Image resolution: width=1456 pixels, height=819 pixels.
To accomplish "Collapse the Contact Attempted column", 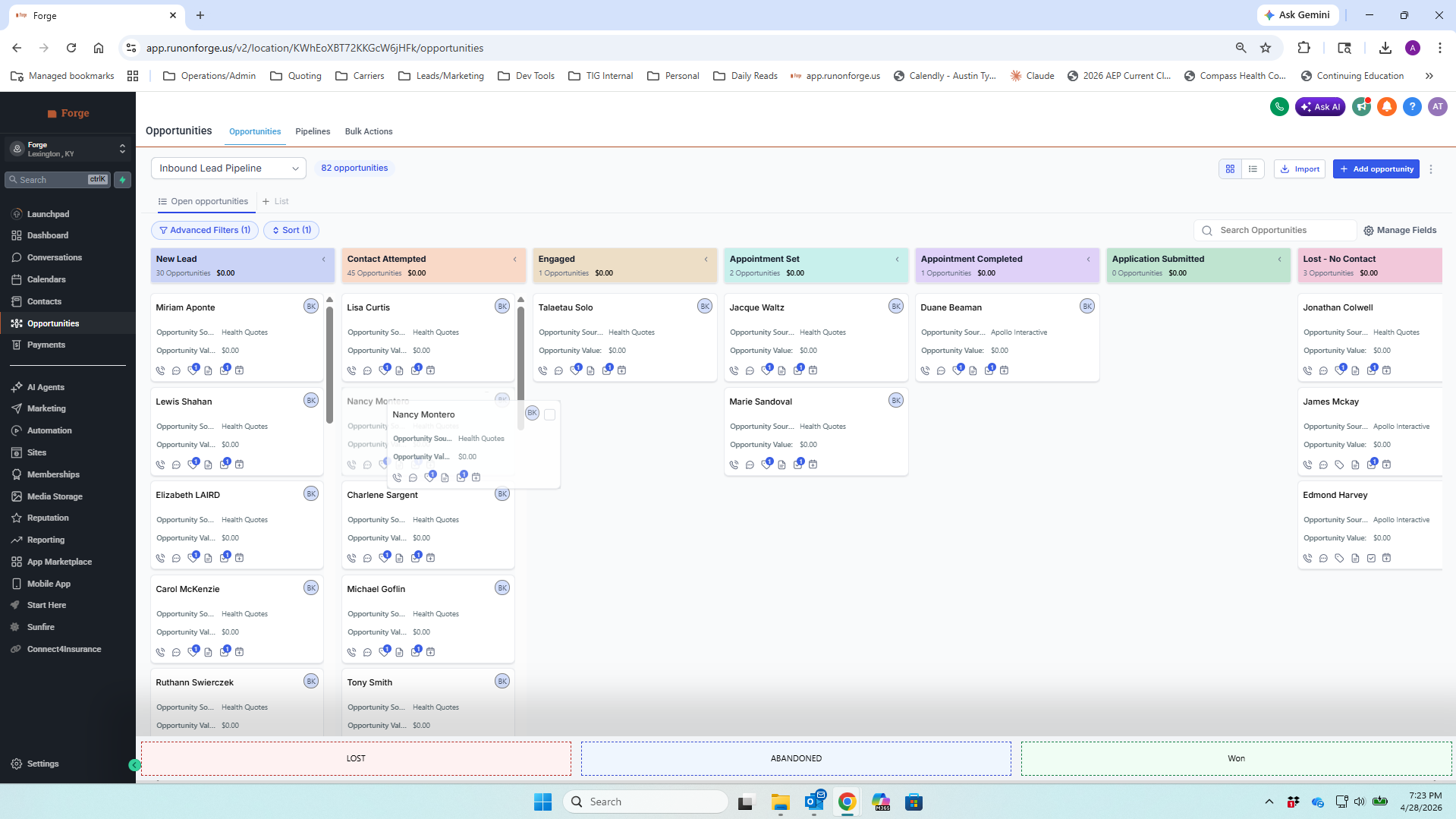I will click(515, 260).
